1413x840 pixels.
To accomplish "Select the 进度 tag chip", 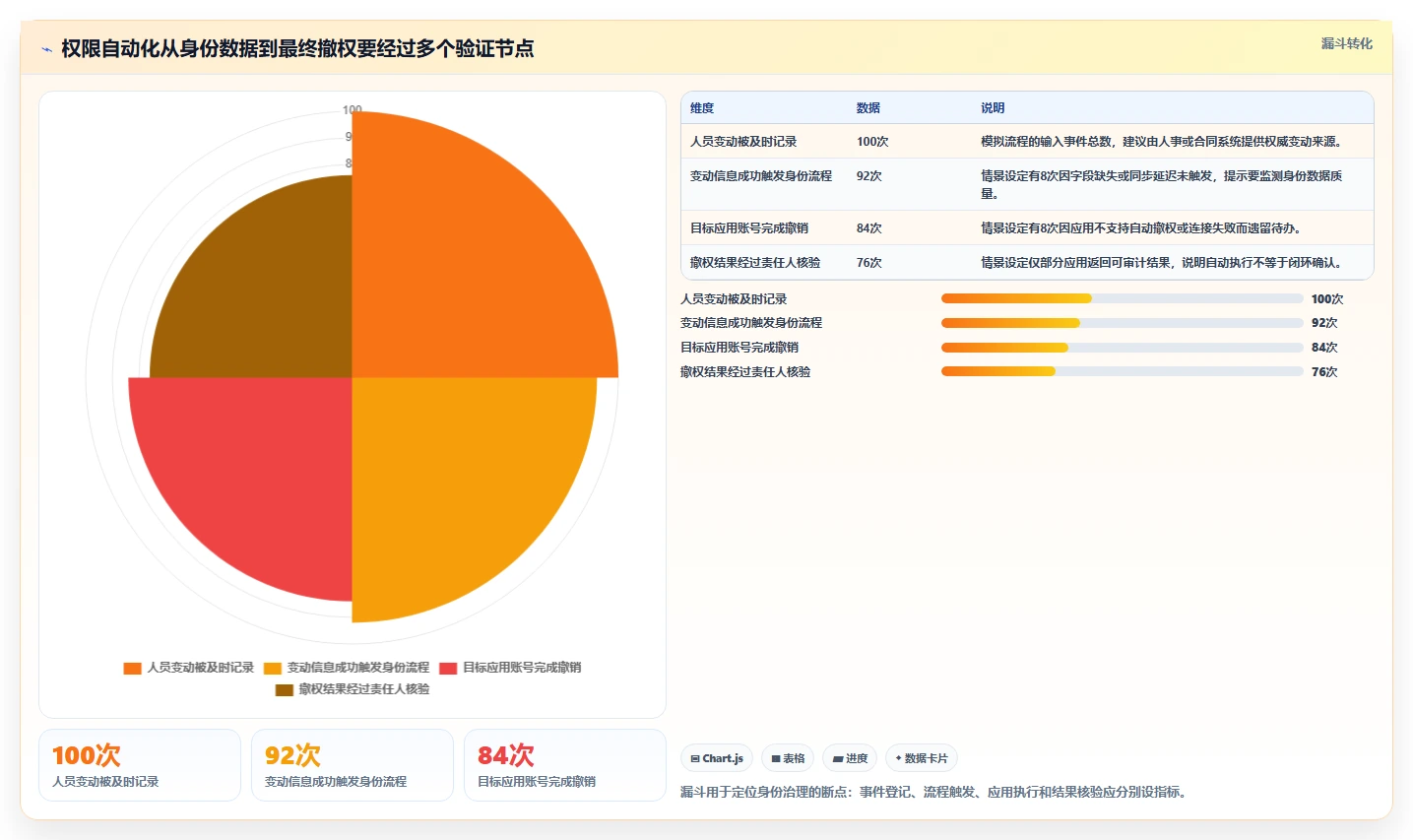I will tap(850, 758).
